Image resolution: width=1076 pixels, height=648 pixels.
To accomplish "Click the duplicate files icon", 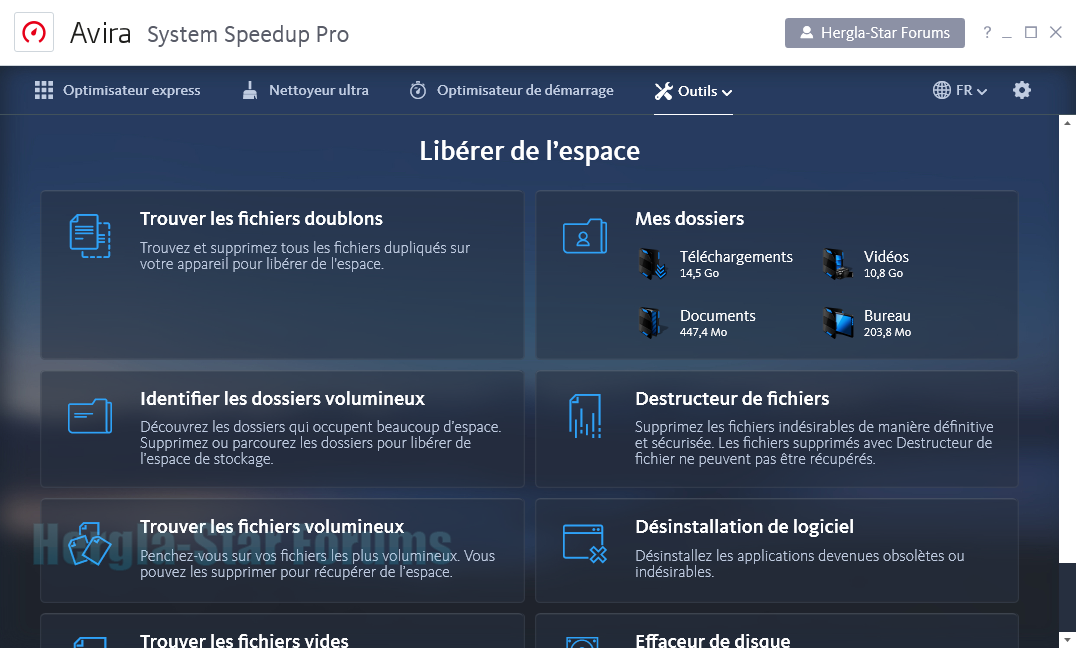I will tap(90, 236).
